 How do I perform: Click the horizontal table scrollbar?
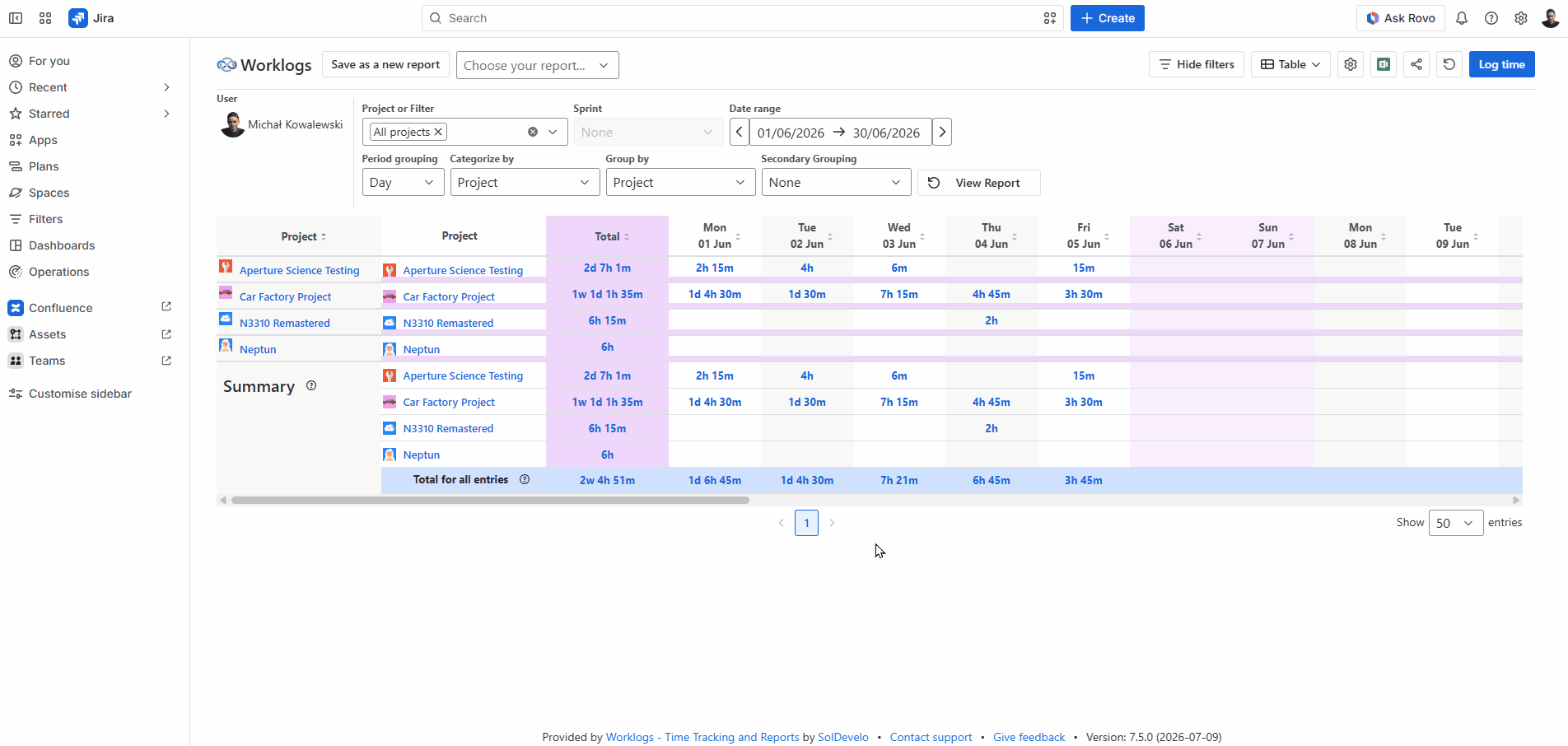490,500
